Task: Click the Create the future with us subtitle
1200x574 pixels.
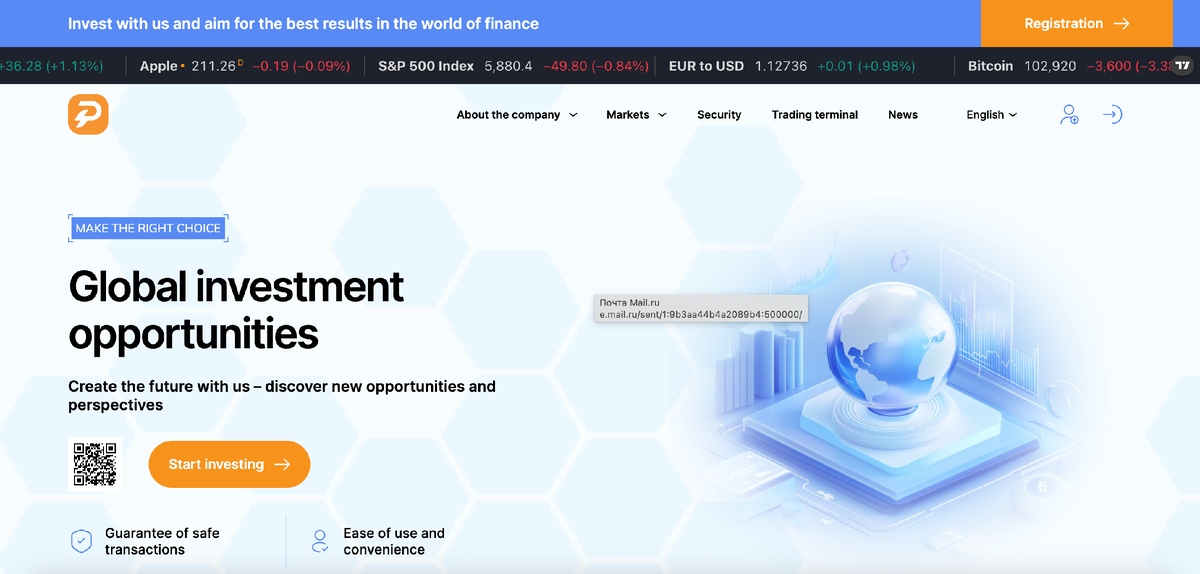Action: (x=282, y=396)
